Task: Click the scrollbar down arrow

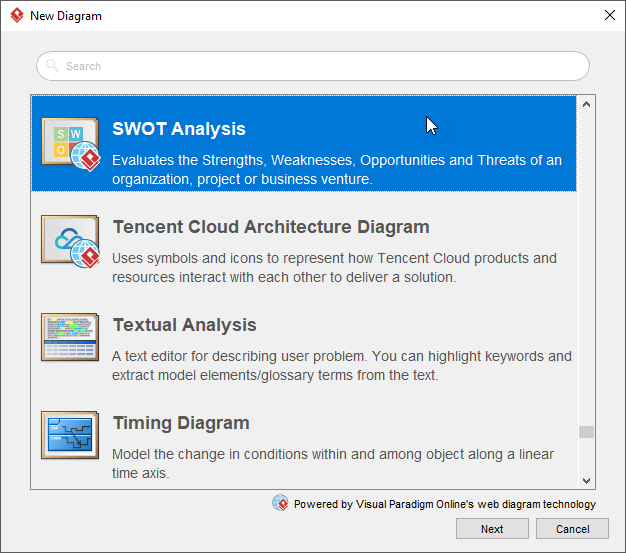Action: pos(587,481)
